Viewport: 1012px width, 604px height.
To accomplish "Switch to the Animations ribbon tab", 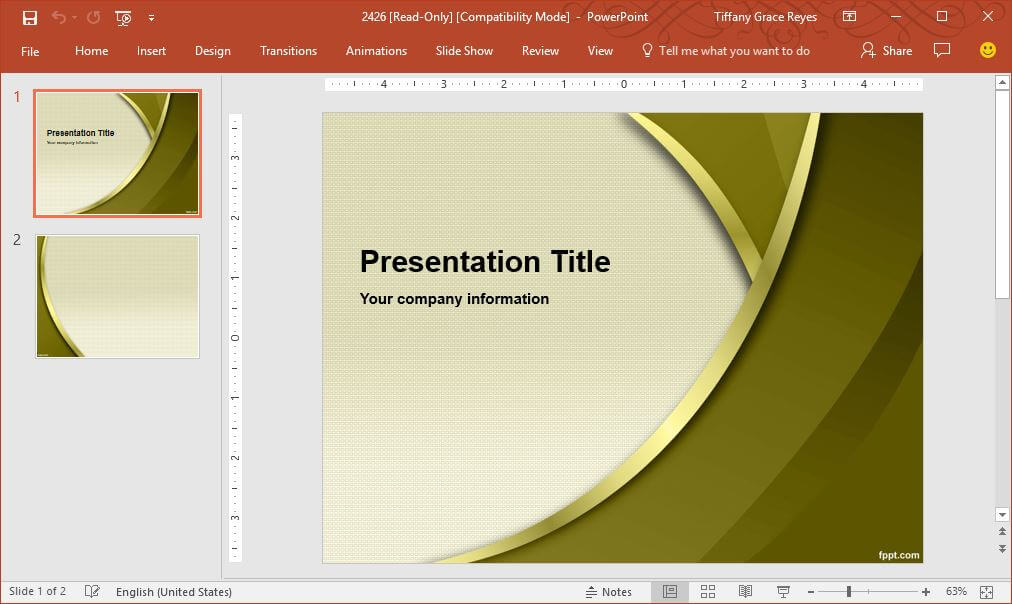I will coord(376,51).
